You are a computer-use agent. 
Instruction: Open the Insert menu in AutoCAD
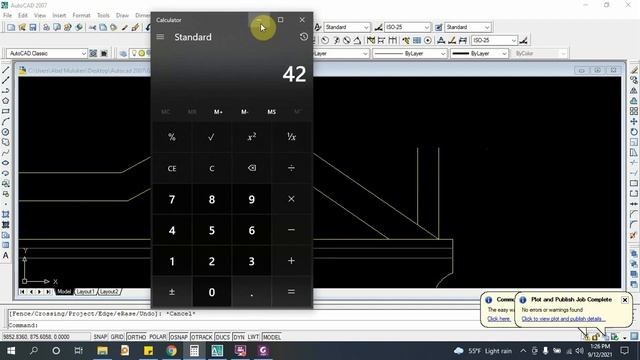(x=59, y=15)
